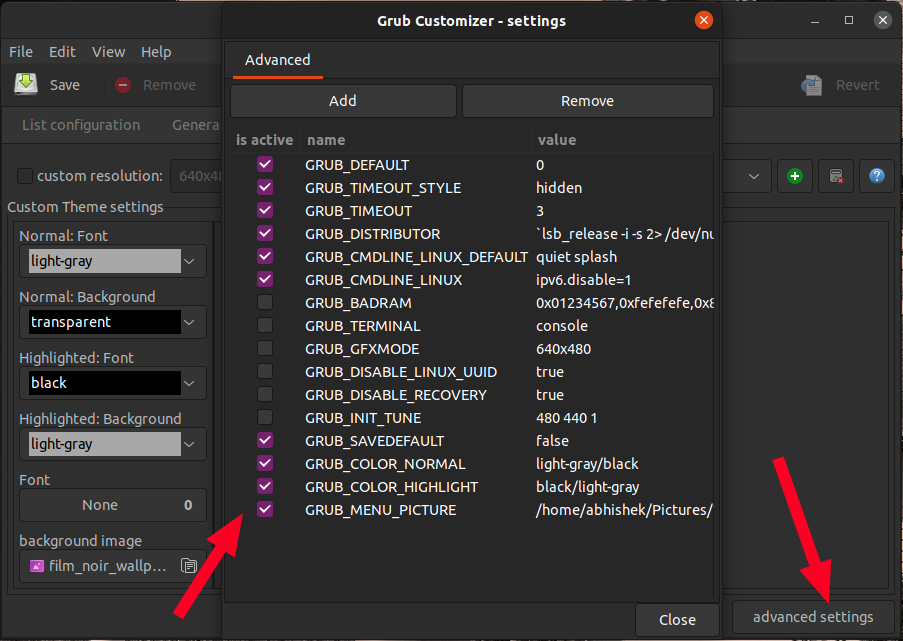Click the Revert toolbar icon
This screenshot has height=641, width=903.
tap(811, 85)
